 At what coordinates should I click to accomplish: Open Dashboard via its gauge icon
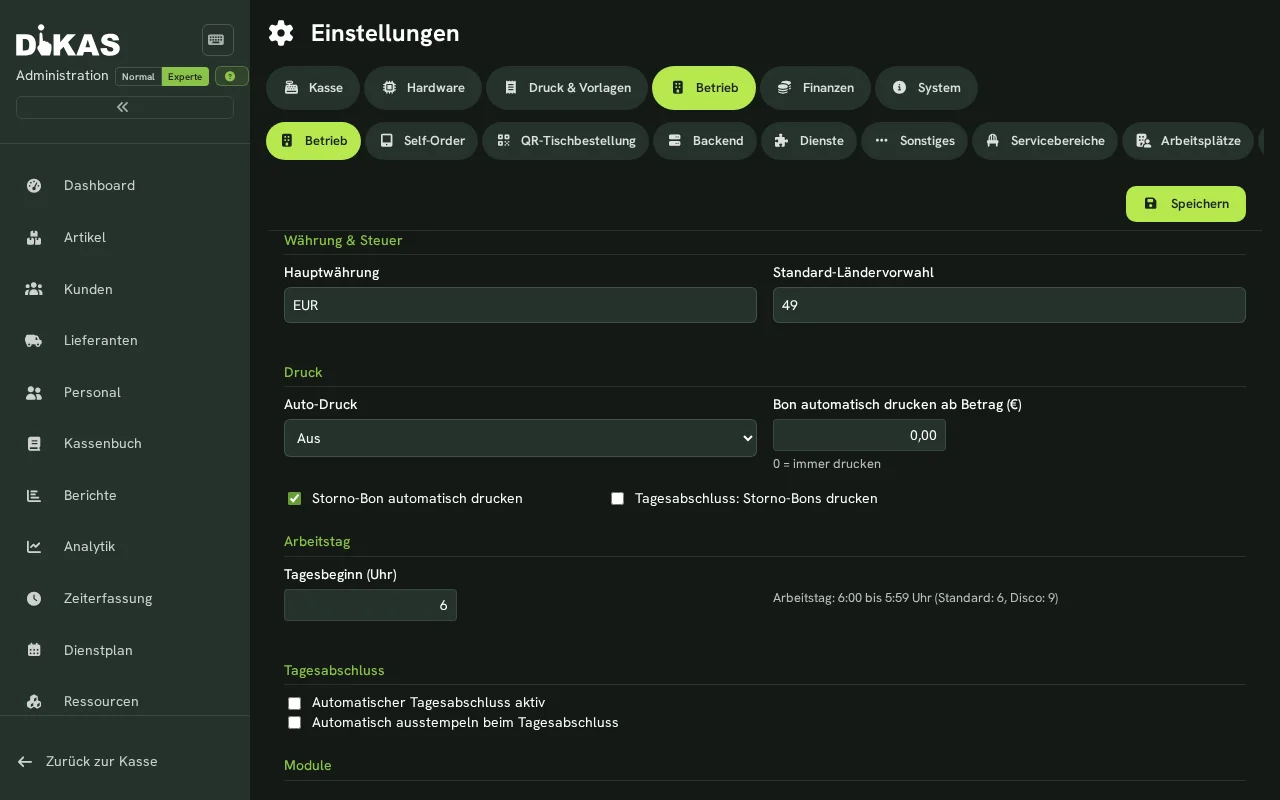[34, 185]
